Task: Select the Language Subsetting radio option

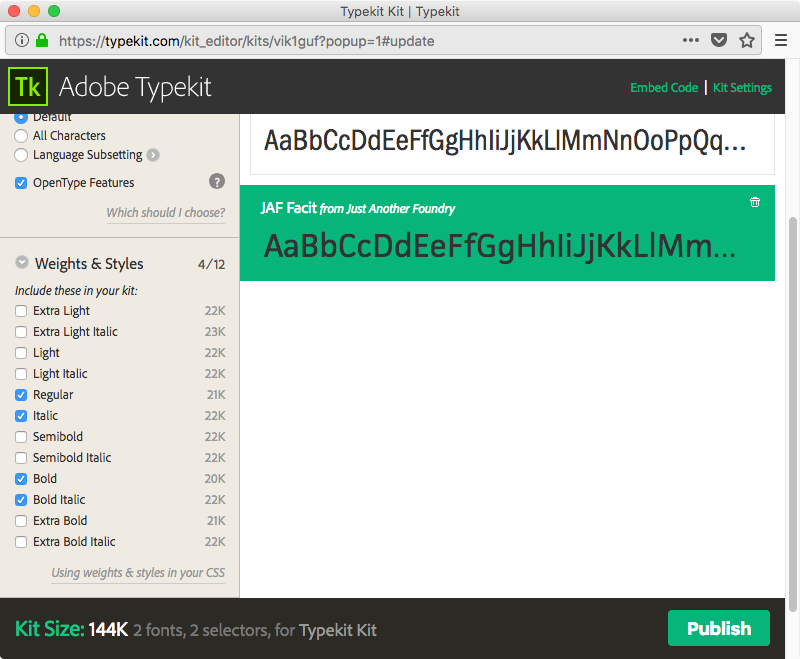Action: click(21, 155)
